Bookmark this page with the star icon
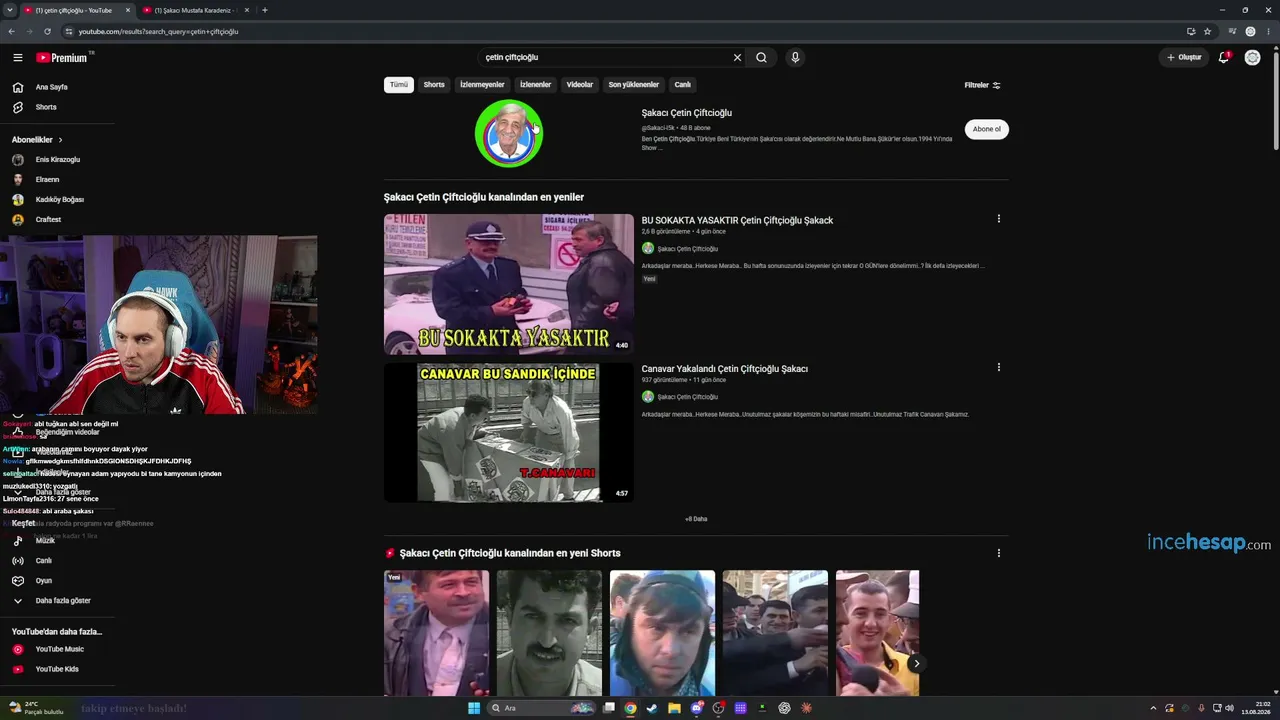Screen dimensions: 1280x720 click(1207, 31)
